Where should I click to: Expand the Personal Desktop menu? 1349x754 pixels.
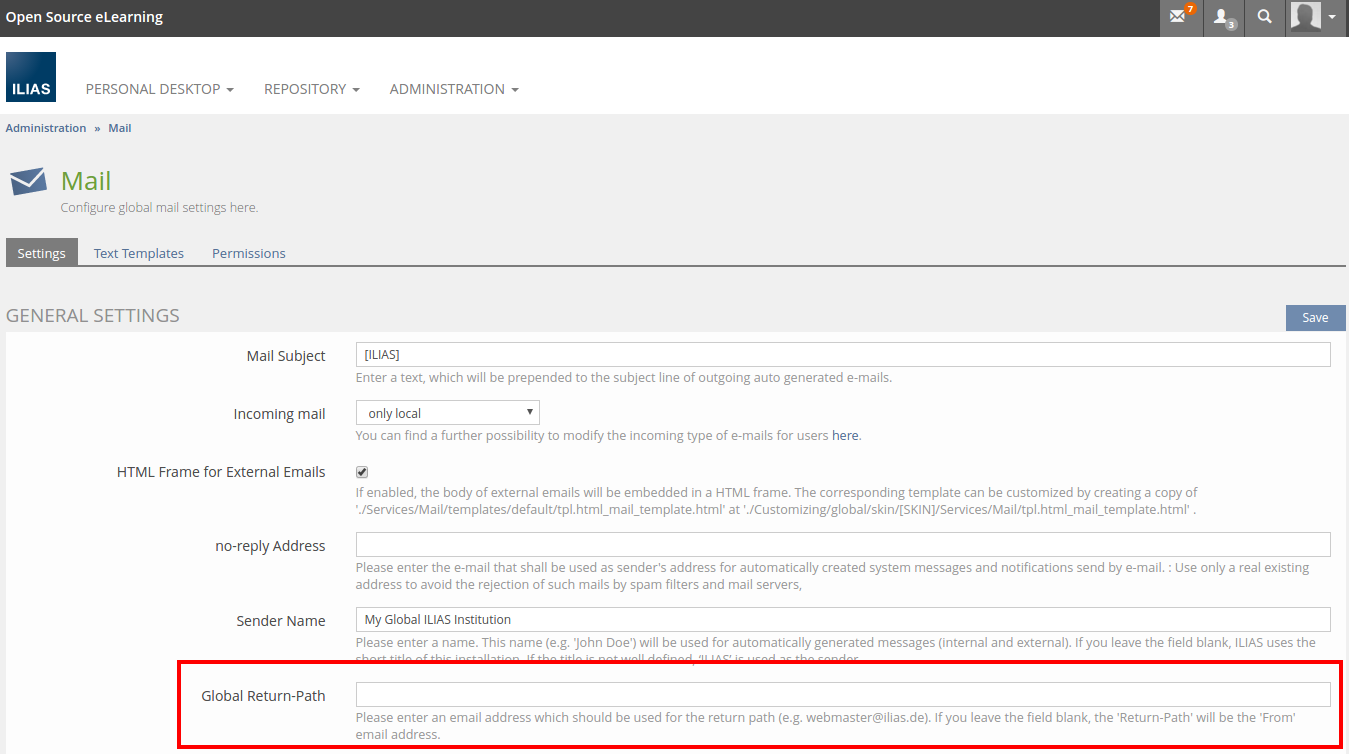159,89
